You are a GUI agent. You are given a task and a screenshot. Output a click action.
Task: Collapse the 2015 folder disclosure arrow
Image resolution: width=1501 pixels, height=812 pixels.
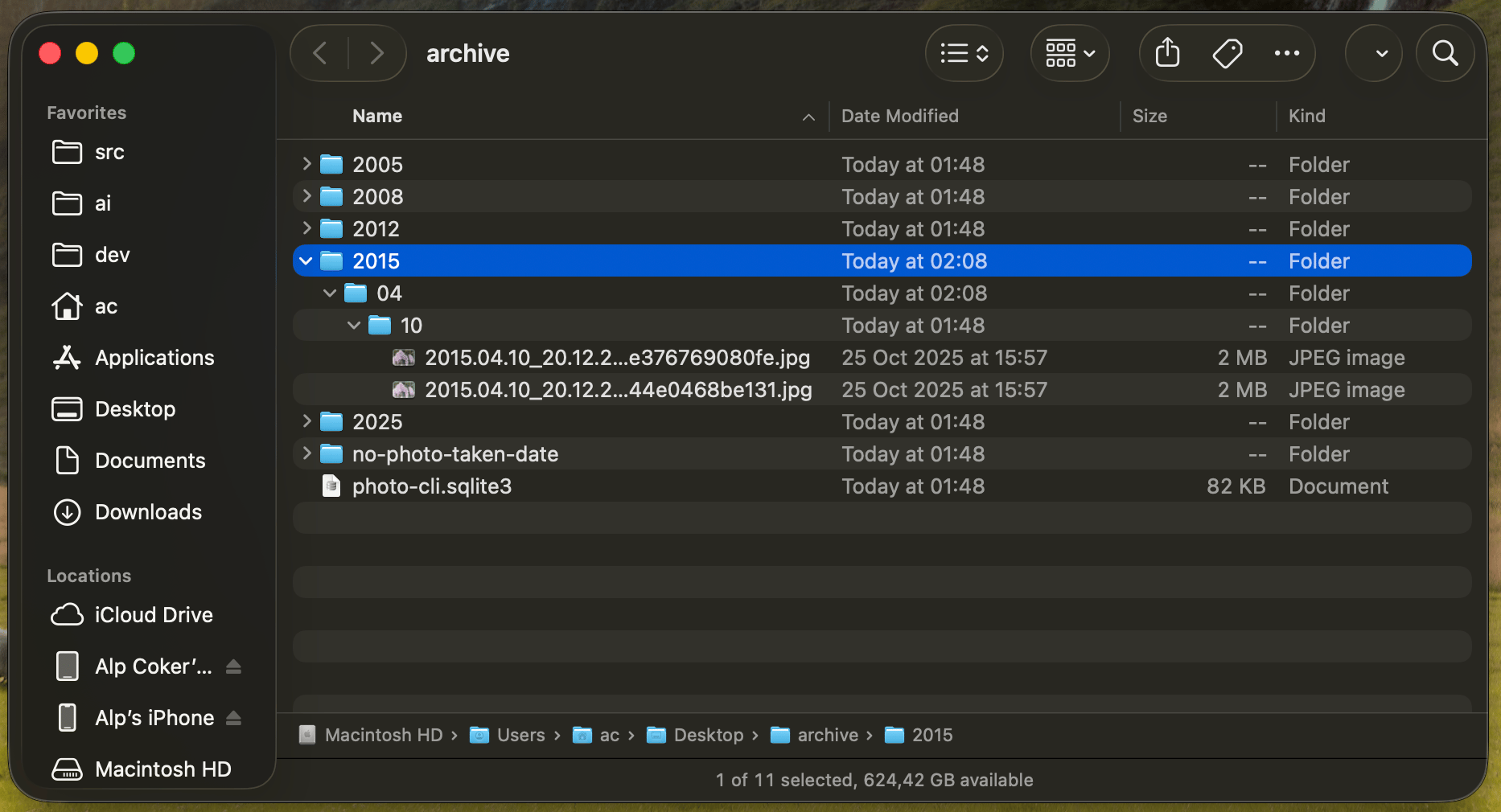[x=306, y=260]
